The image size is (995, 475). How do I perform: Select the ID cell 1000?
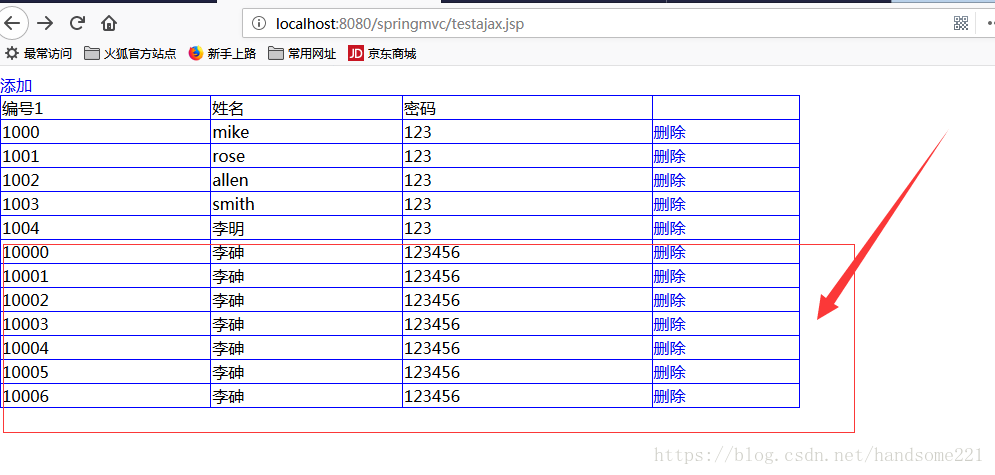point(106,132)
